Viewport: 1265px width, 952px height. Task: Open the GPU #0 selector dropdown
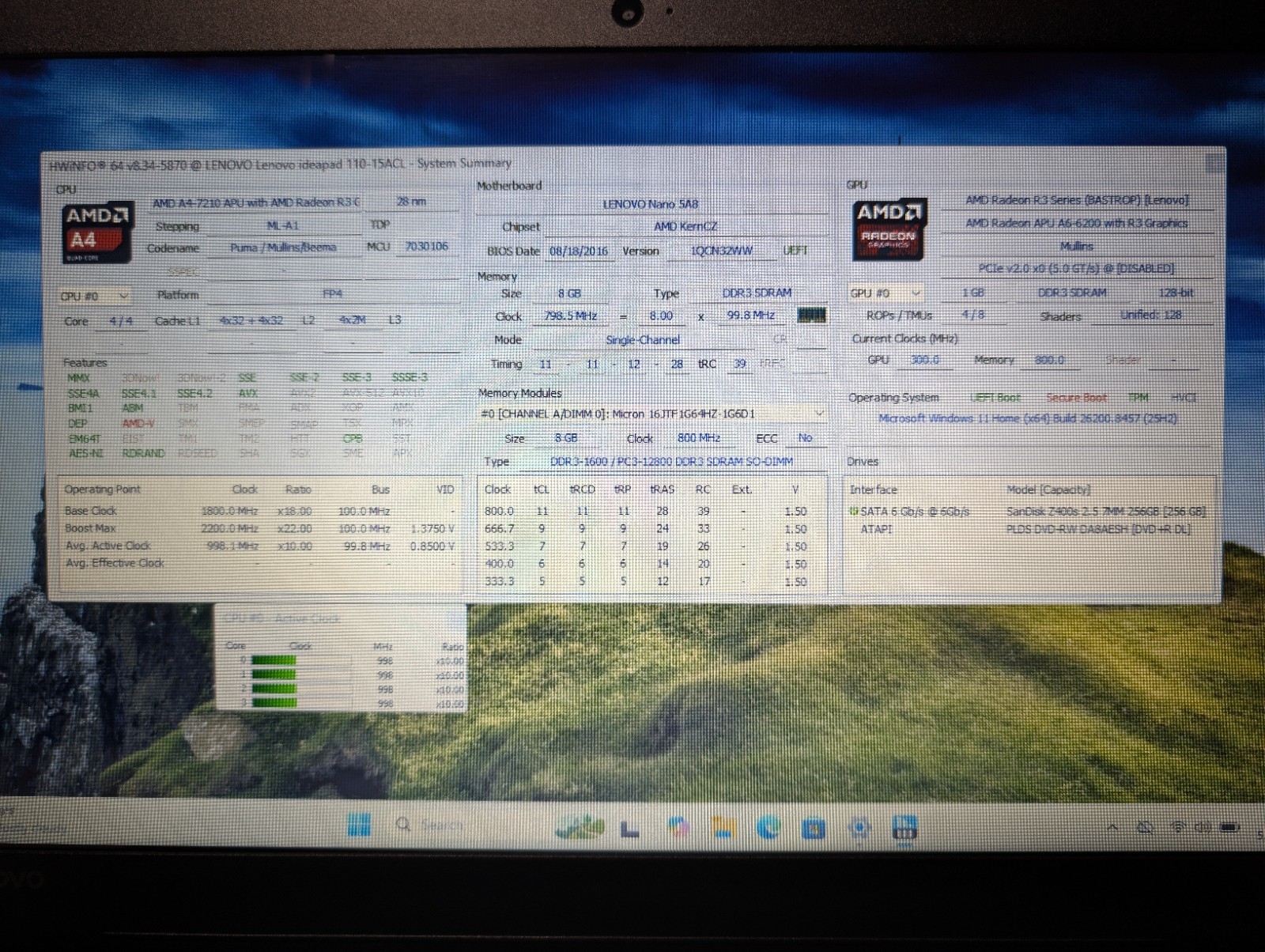[885, 293]
